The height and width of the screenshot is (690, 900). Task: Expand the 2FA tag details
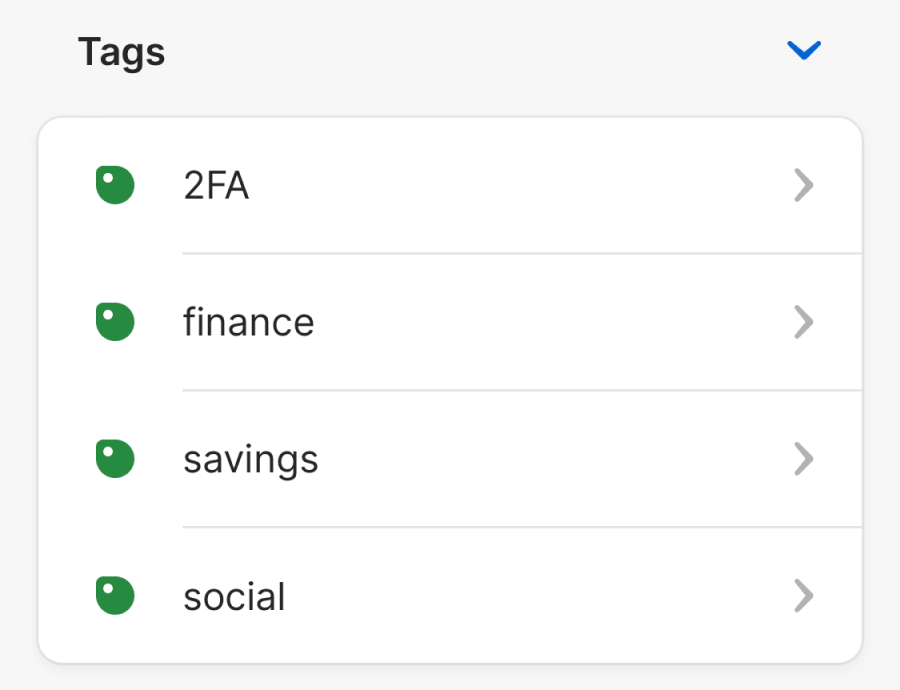coord(450,185)
